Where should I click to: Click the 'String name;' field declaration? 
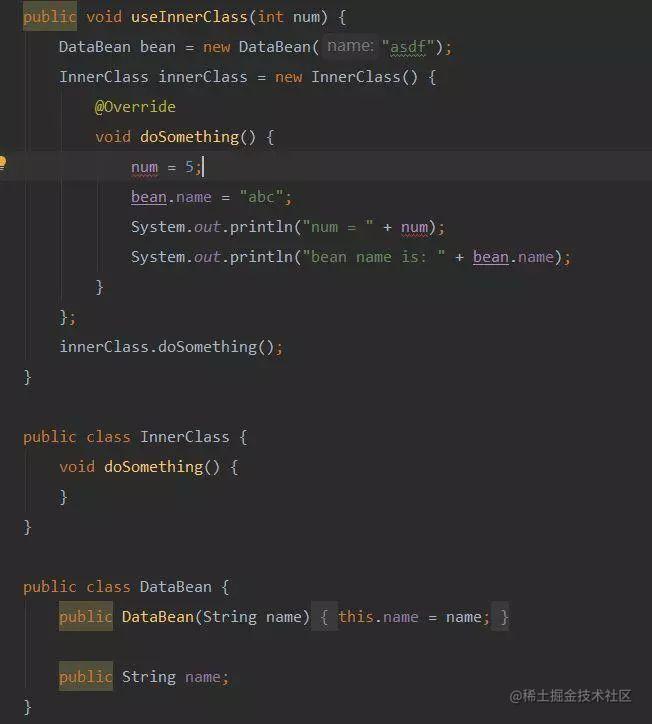tap(175, 677)
